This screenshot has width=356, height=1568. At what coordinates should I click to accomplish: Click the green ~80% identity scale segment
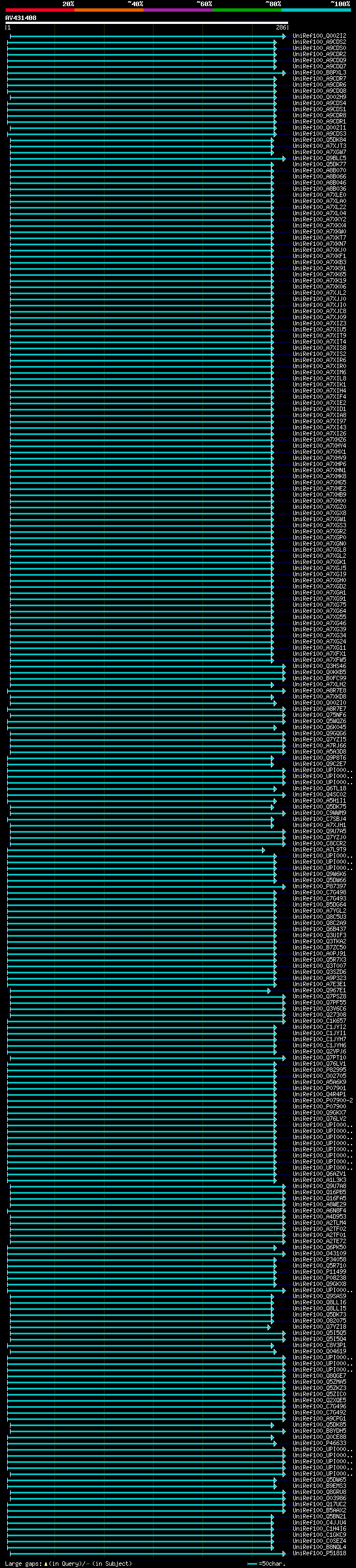point(246,10)
